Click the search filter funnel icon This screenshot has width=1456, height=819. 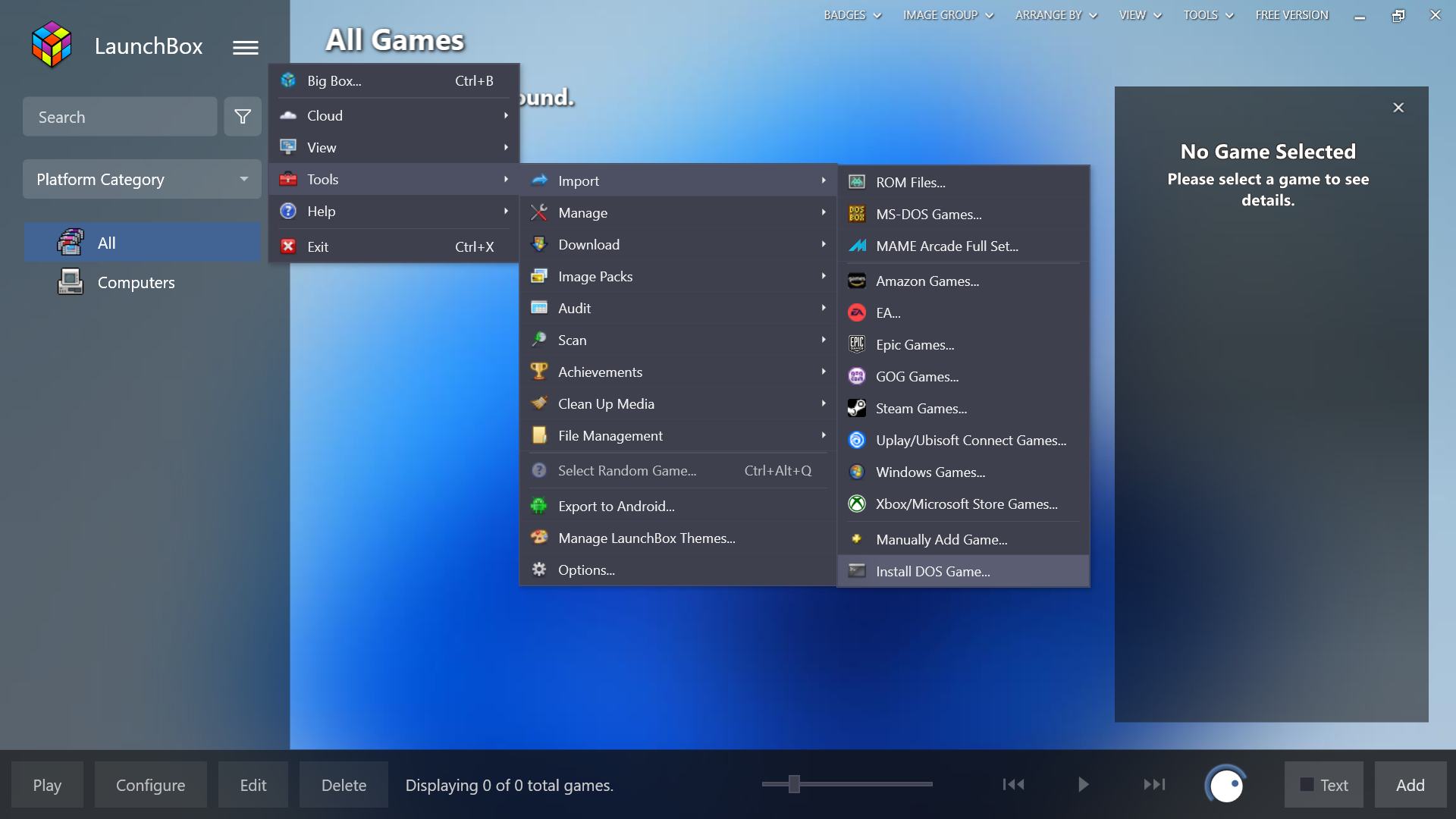[x=243, y=117]
